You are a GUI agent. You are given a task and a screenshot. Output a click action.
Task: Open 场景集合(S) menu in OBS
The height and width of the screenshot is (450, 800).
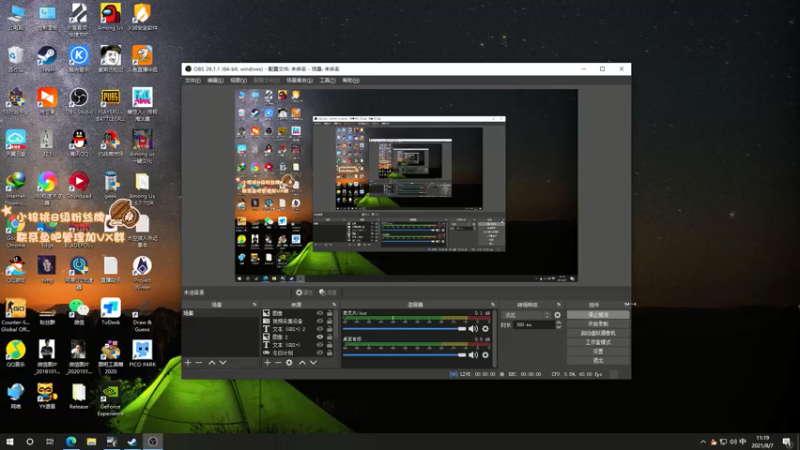pos(299,81)
